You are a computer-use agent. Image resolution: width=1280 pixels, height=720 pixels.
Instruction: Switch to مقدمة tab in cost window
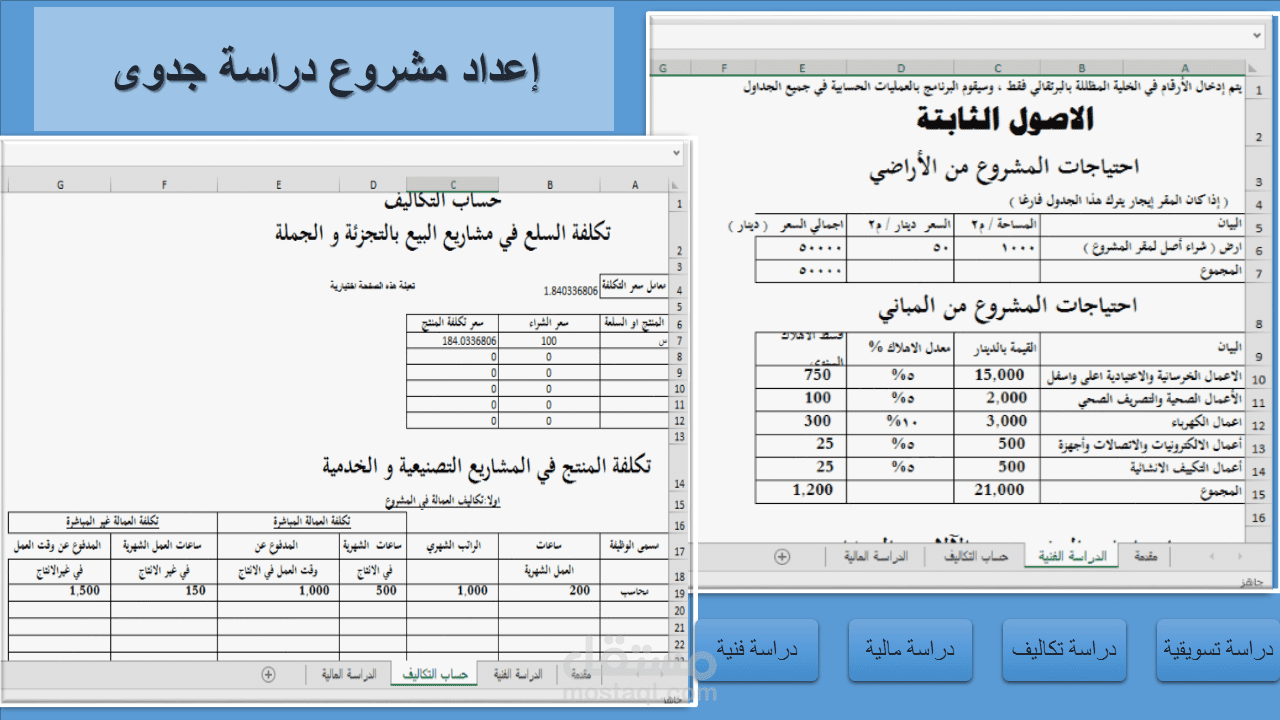pyautogui.click(x=580, y=675)
